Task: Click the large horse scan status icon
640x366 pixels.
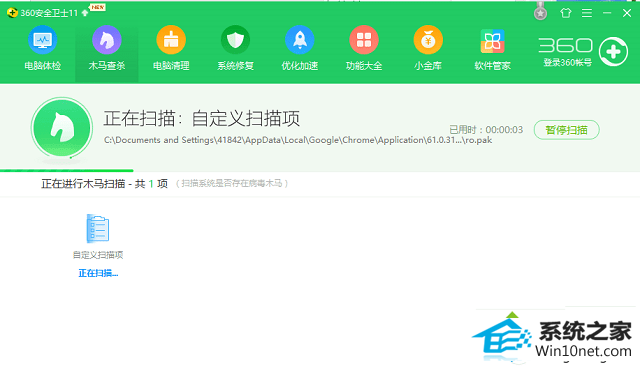Action: [62, 128]
